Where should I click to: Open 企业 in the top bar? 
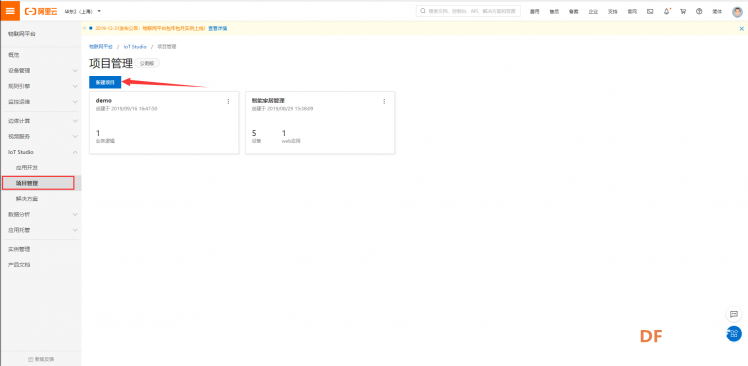593,11
